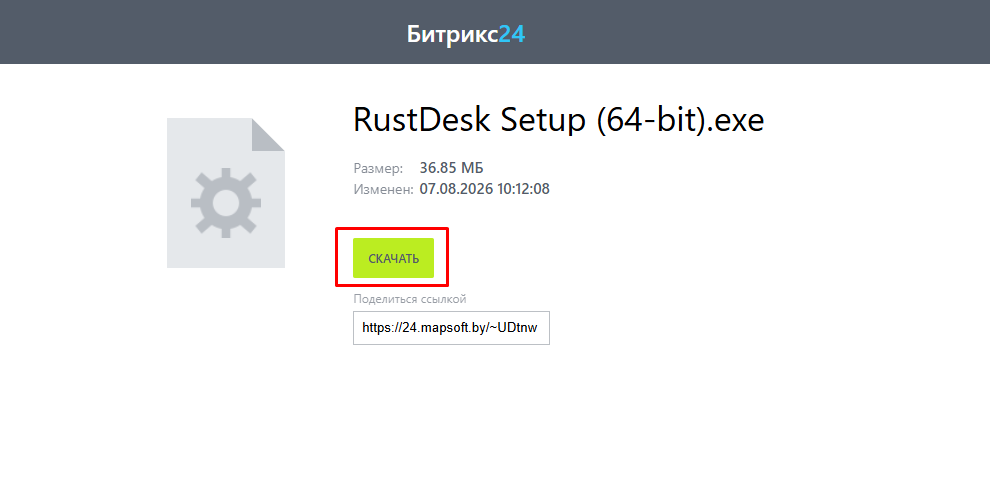Click the gray file document icon
Screen dimensions: 990x503
point(225,192)
